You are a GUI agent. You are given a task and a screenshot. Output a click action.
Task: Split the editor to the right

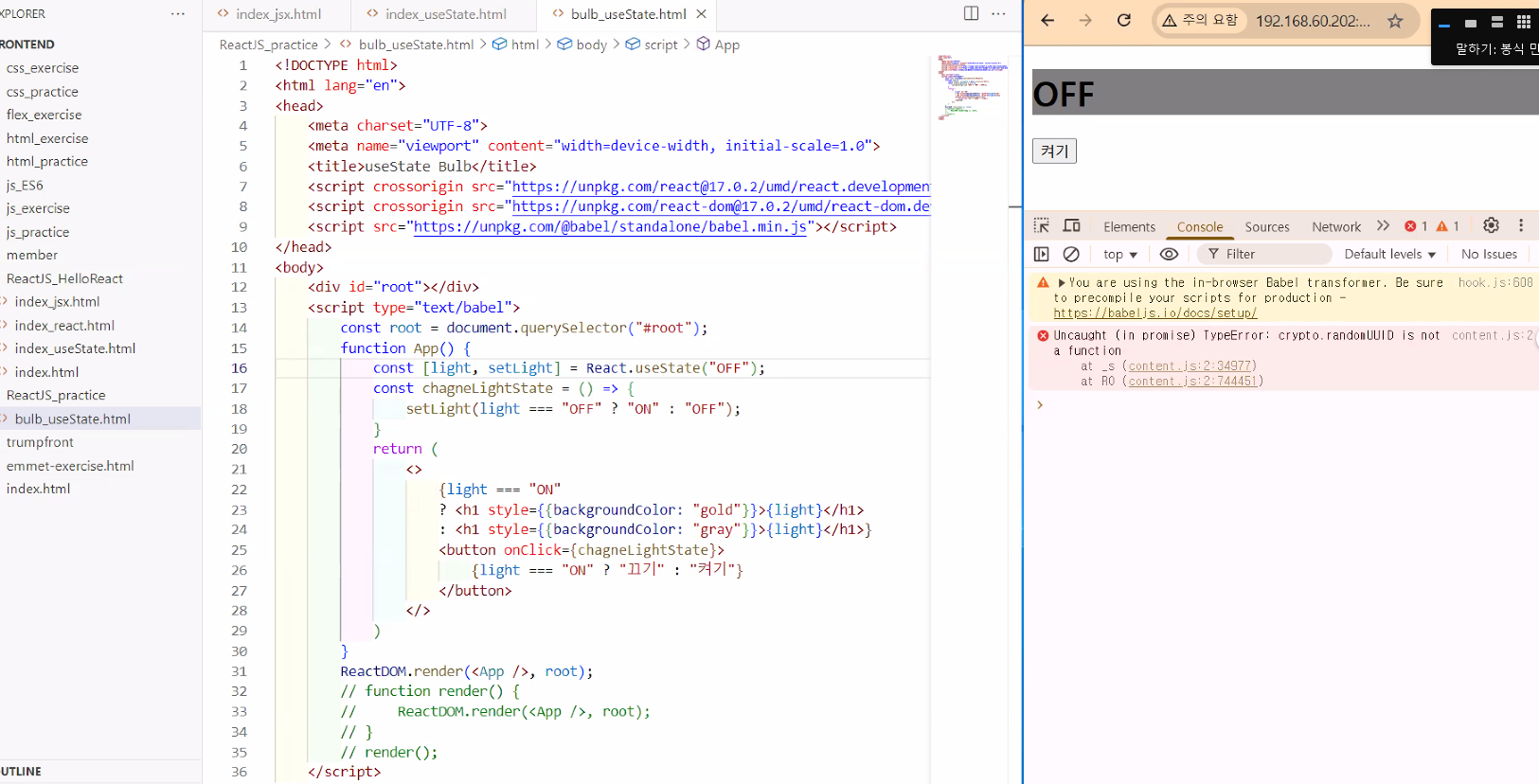[971, 13]
